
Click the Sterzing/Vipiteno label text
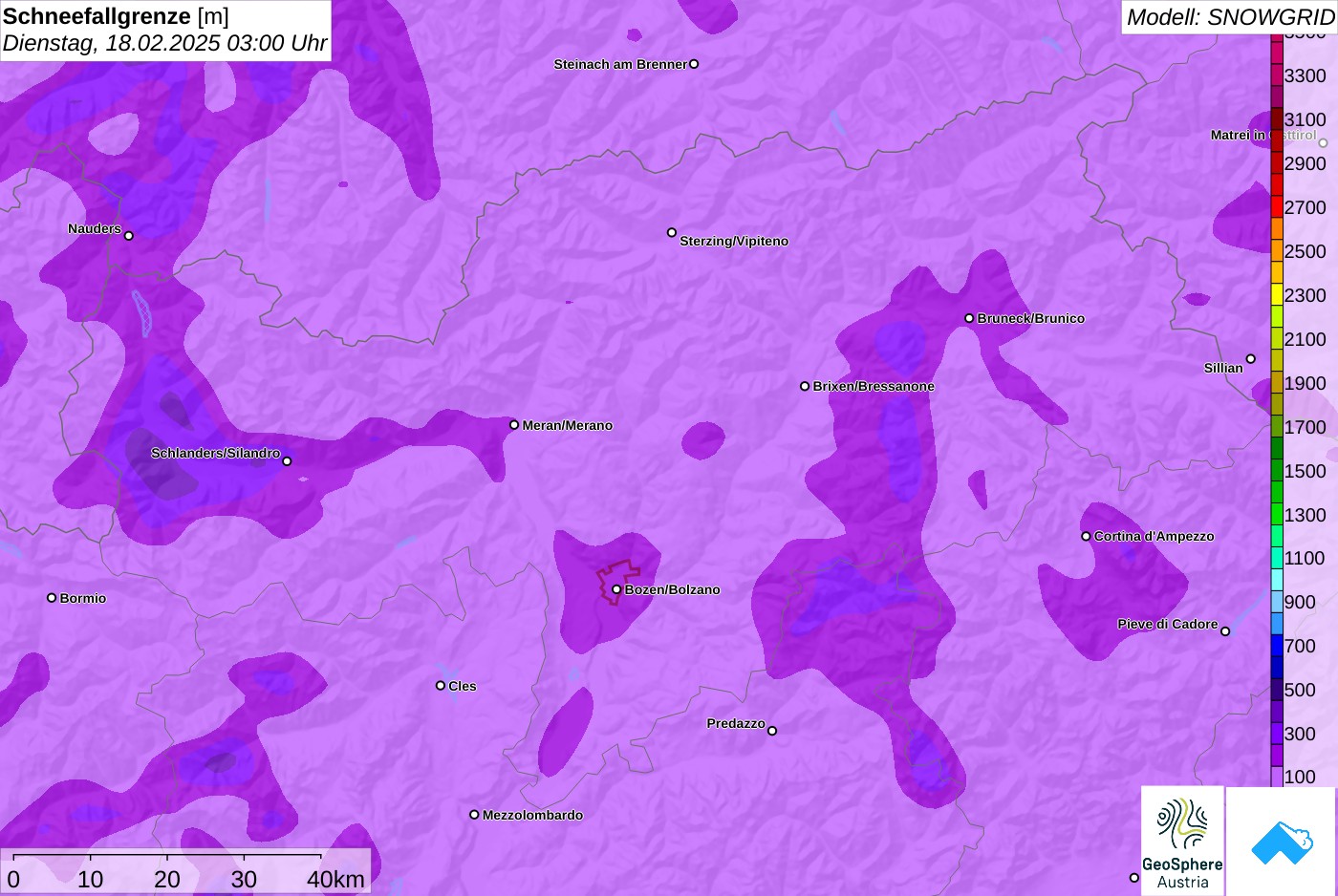pyautogui.click(x=734, y=242)
